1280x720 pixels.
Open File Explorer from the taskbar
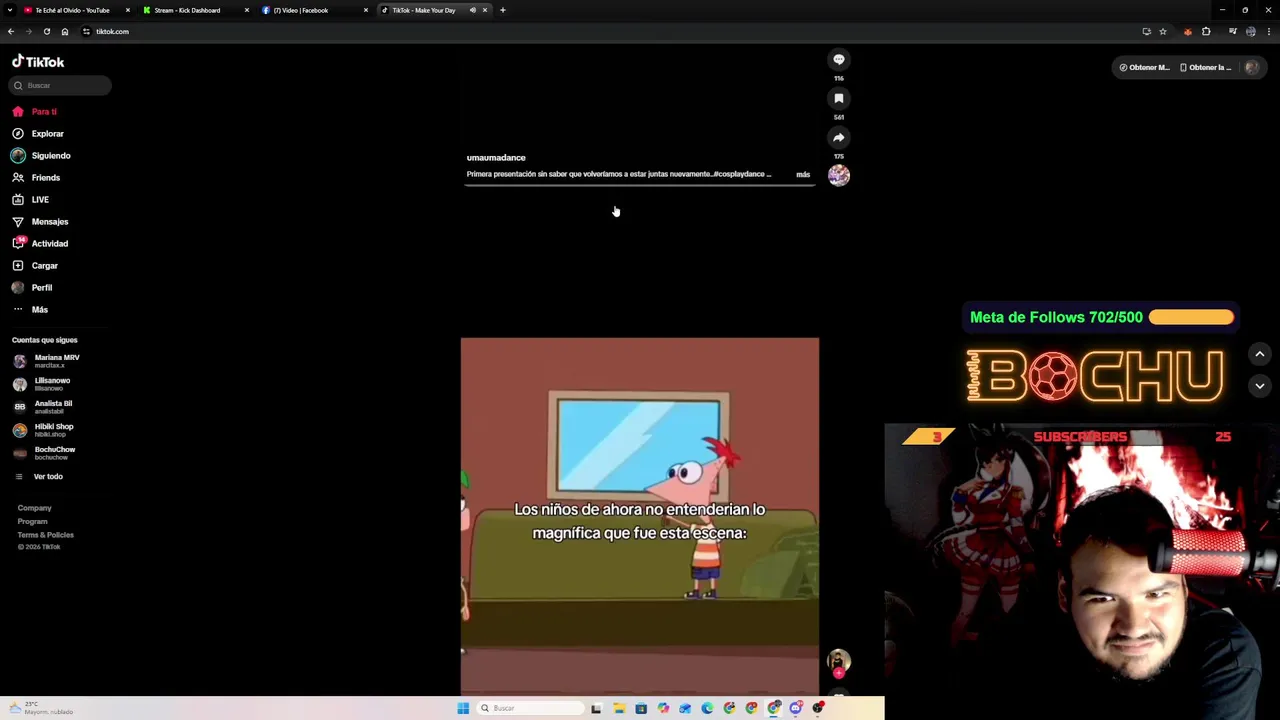[x=619, y=708]
